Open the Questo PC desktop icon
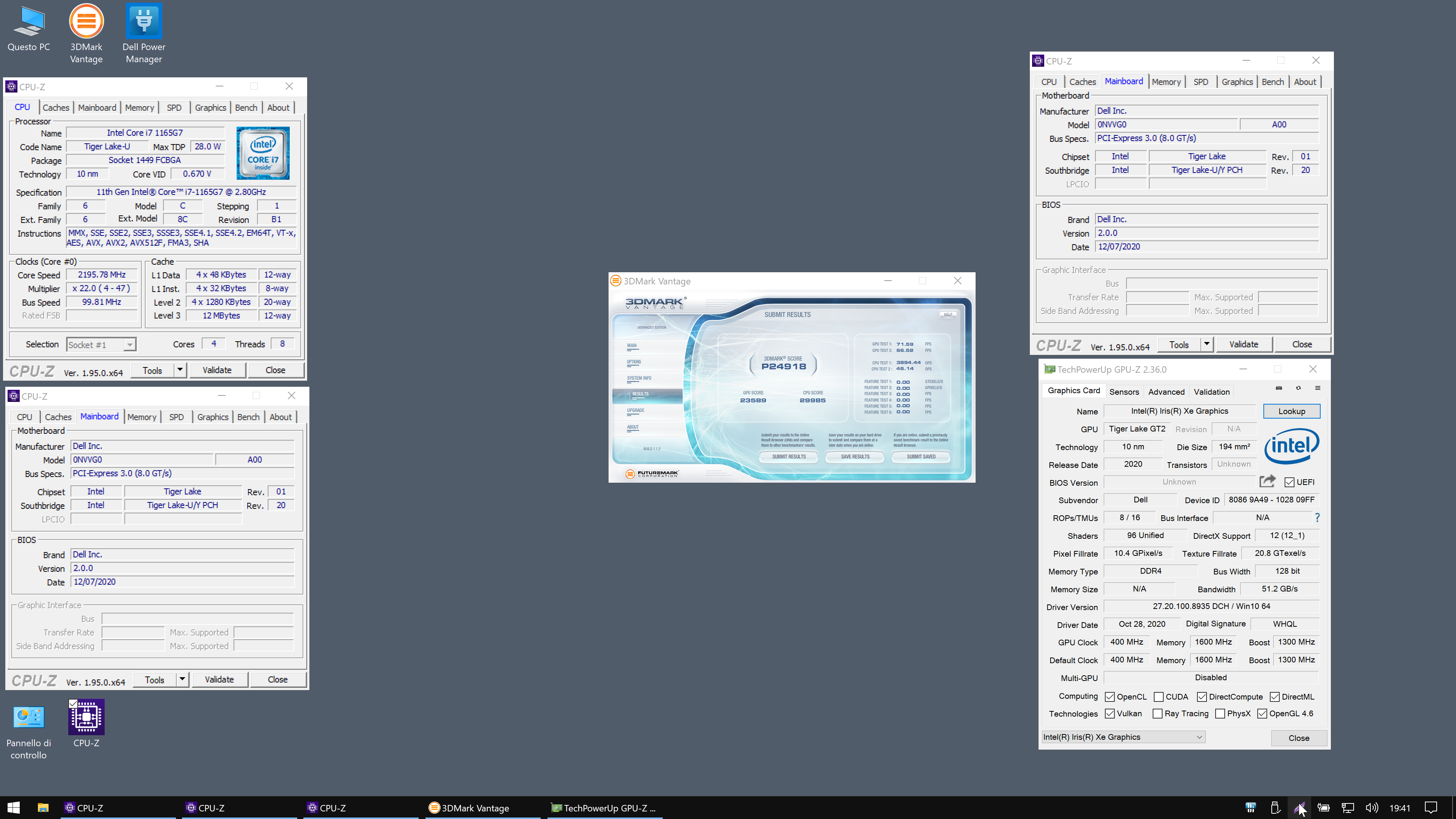The height and width of the screenshot is (819, 1456). [29, 28]
